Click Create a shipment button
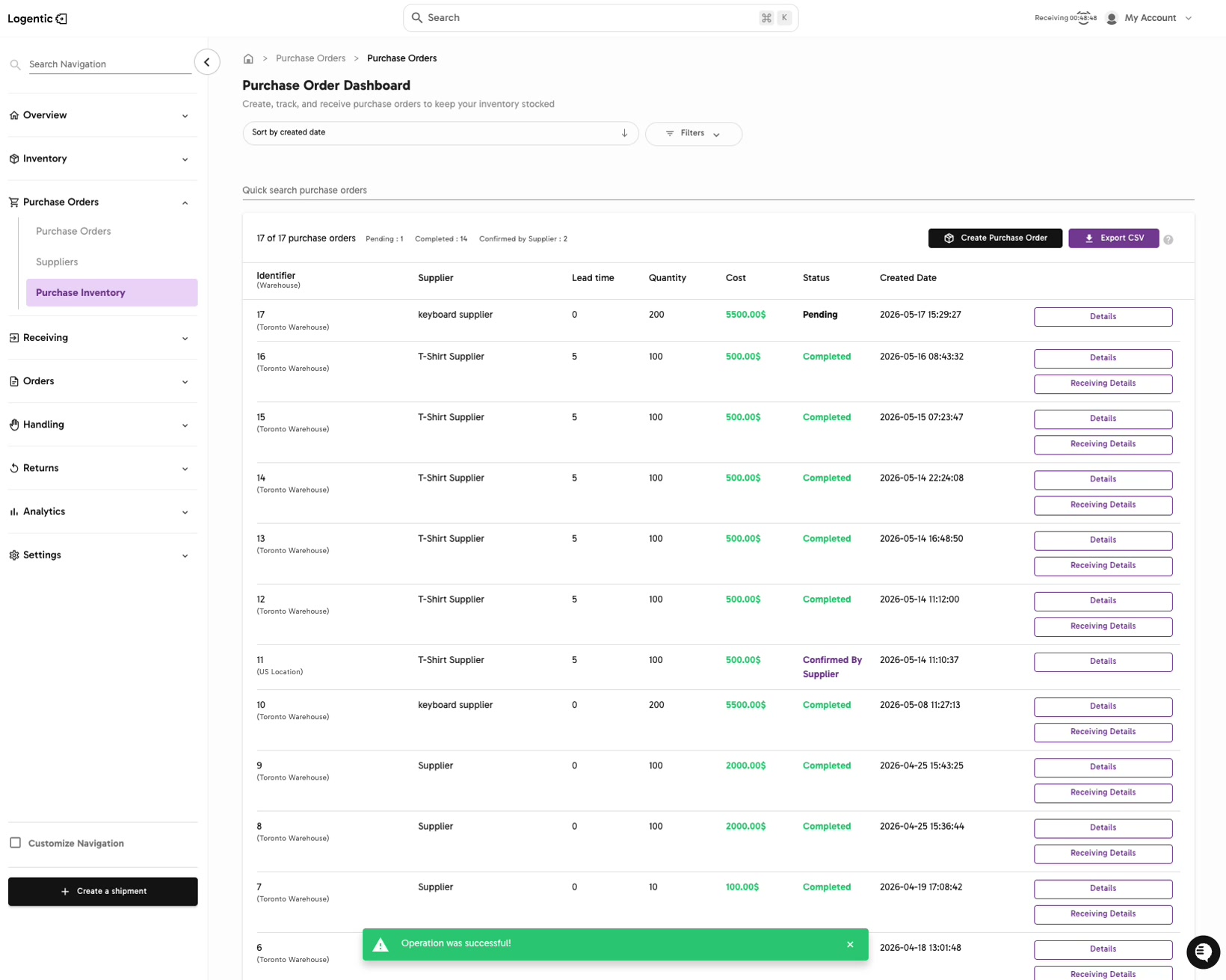This screenshot has width=1226, height=980. point(103,891)
